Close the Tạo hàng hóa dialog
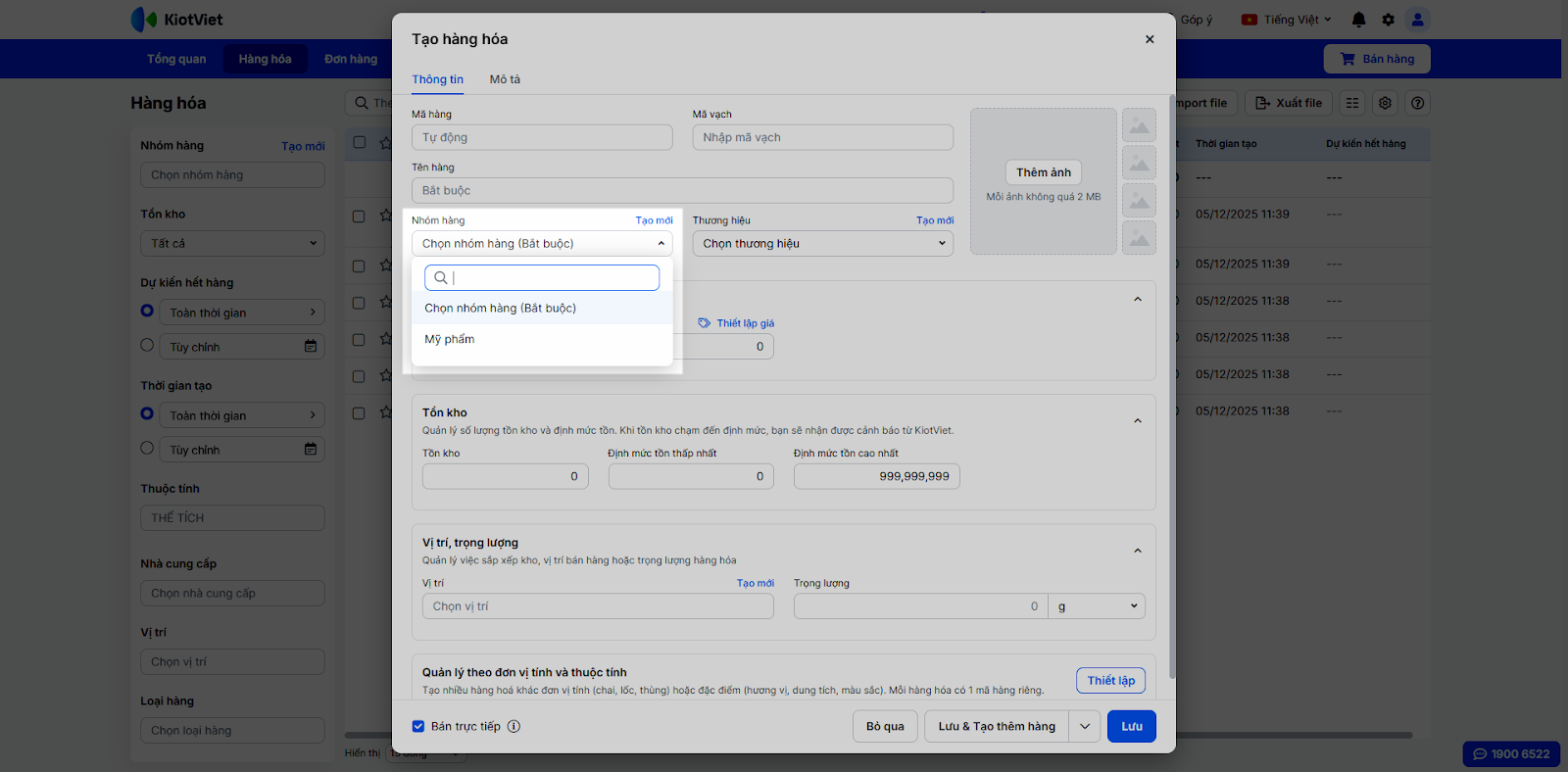This screenshot has width=1568, height=772. click(1150, 39)
